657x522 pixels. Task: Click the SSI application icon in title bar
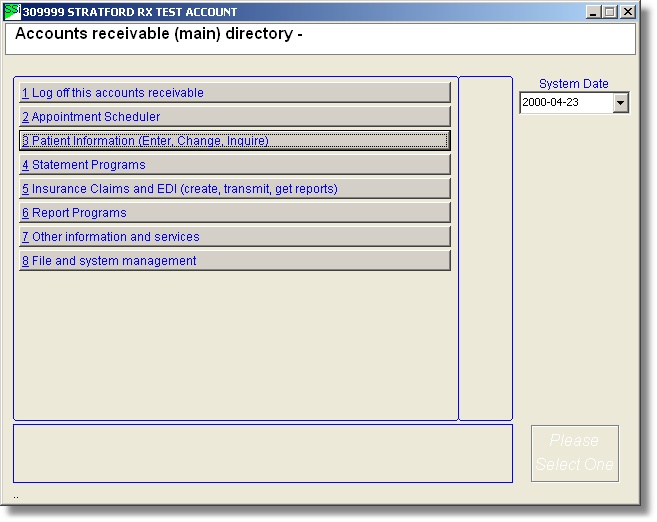click(12, 12)
